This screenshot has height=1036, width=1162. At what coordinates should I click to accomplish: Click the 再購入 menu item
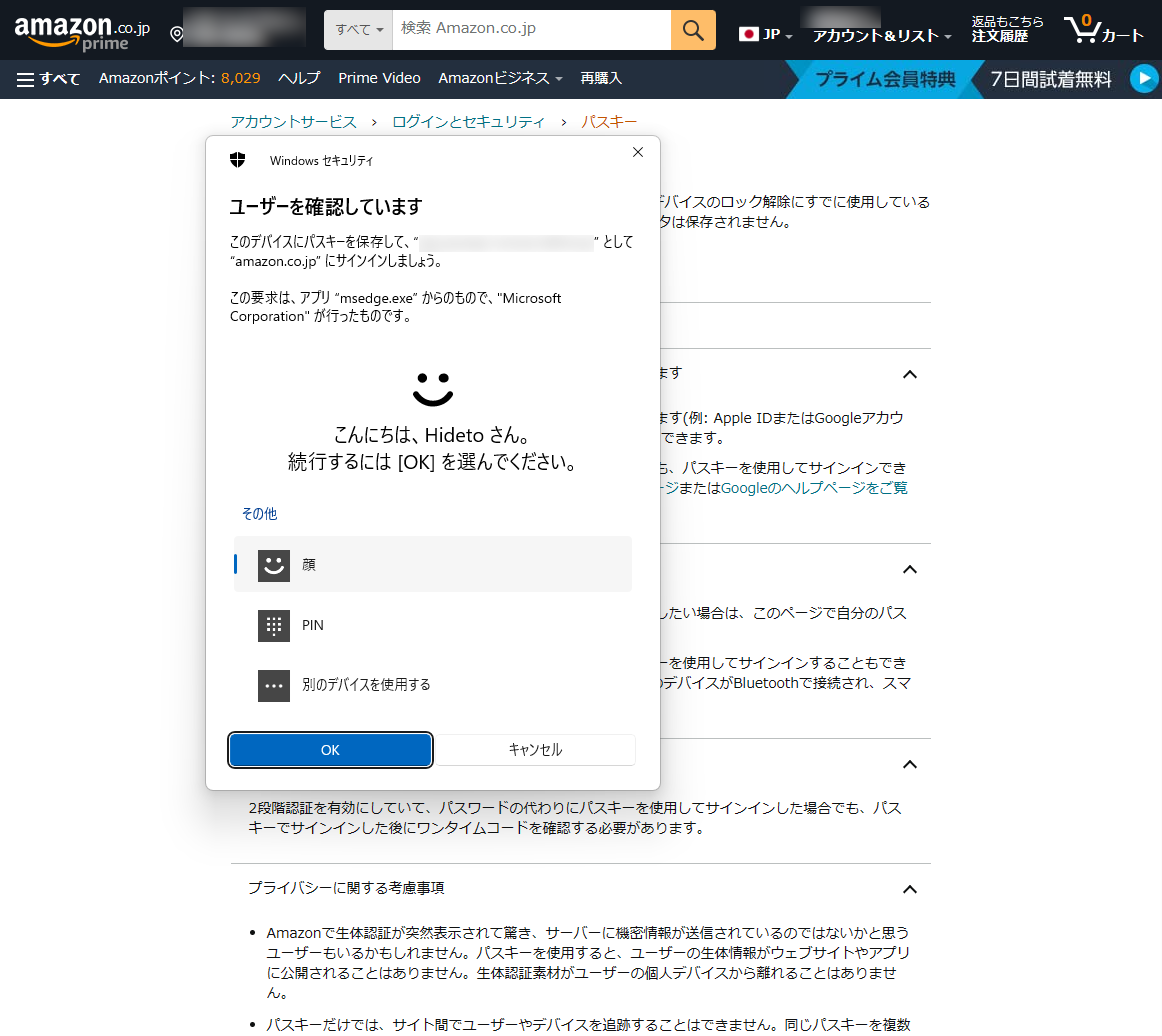pos(600,77)
